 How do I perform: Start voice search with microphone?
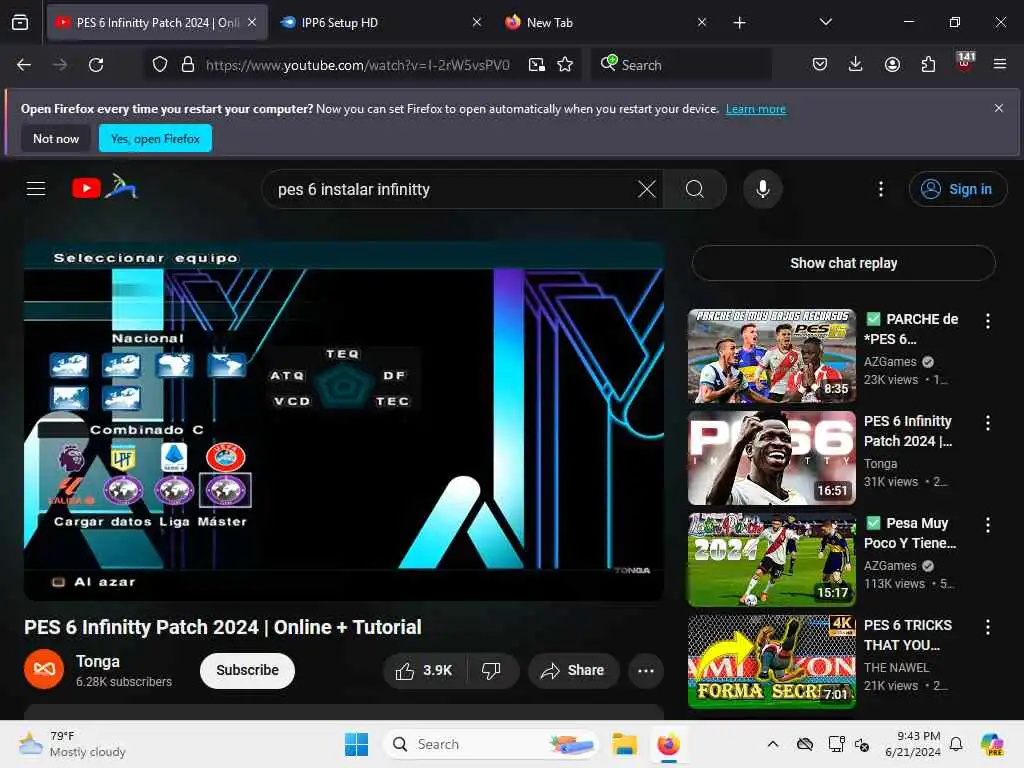pos(762,189)
